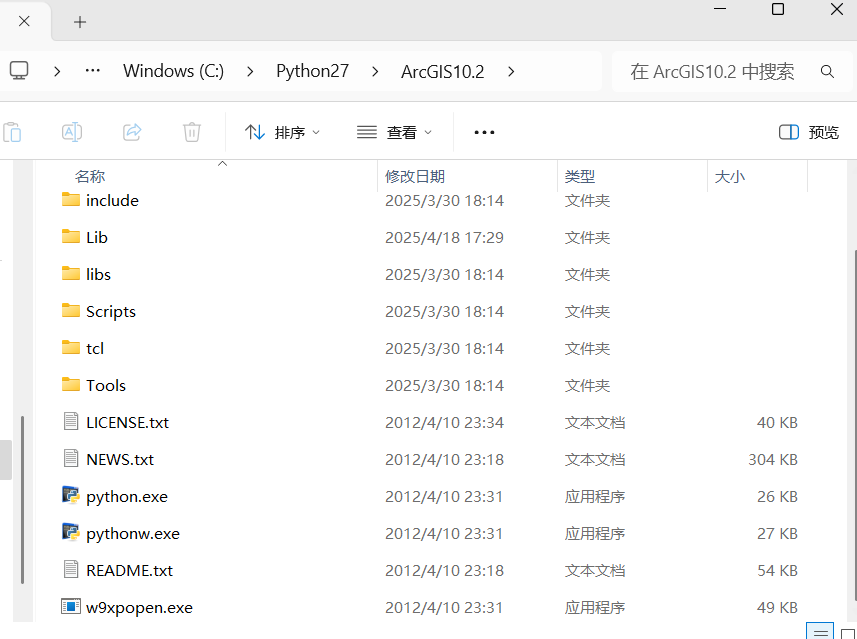Close the current File Explorer tab
This screenshot has width=857, height=639.
point(24,22)
